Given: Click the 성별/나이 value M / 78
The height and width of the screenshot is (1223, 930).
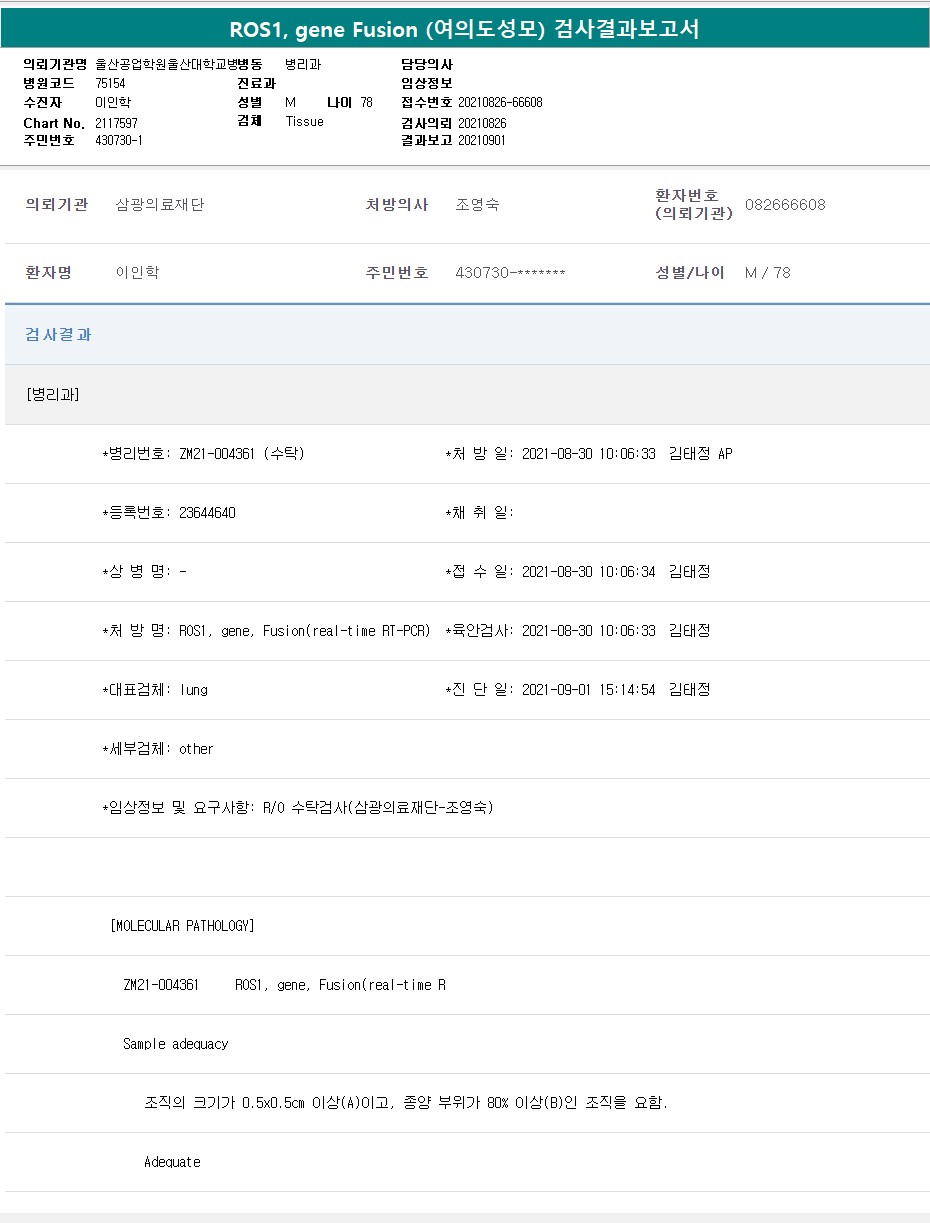Looking at the screenshot, I should coord(767,273).
